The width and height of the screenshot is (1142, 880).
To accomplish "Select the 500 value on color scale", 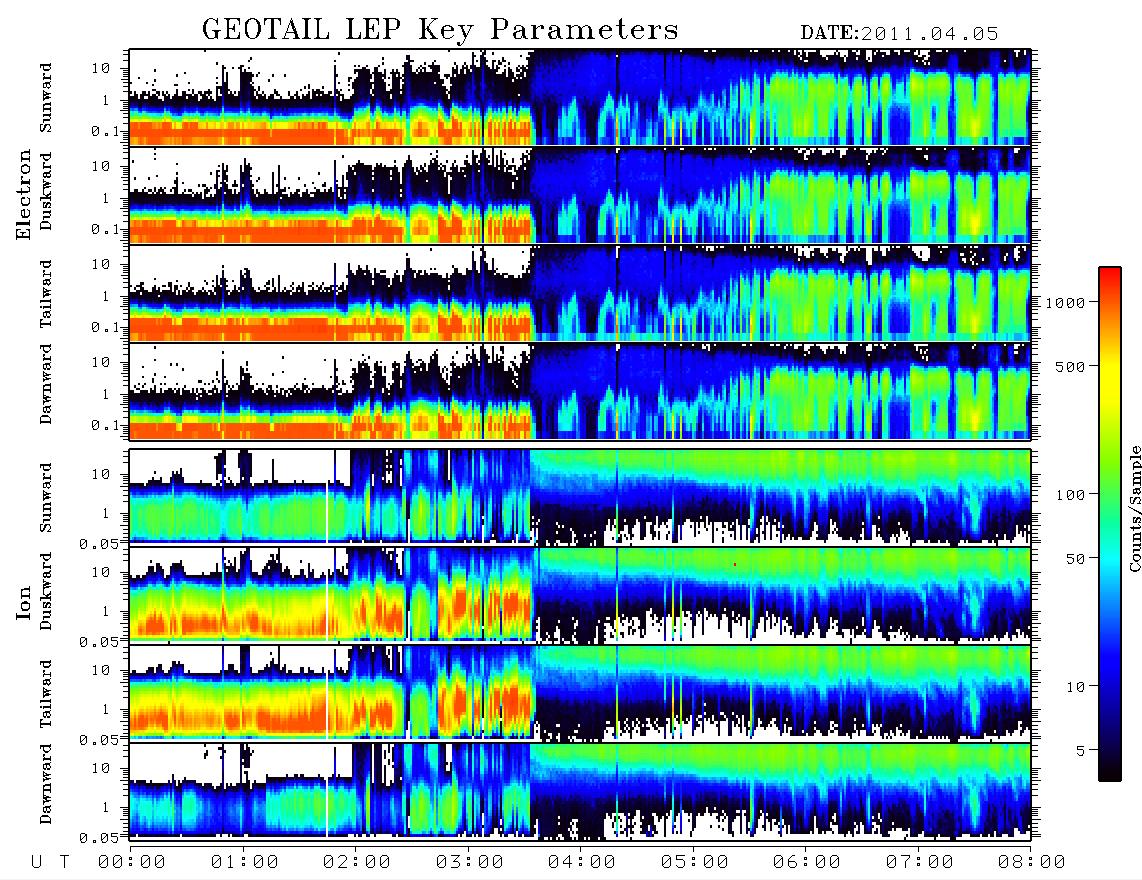I will [1071, 366].
